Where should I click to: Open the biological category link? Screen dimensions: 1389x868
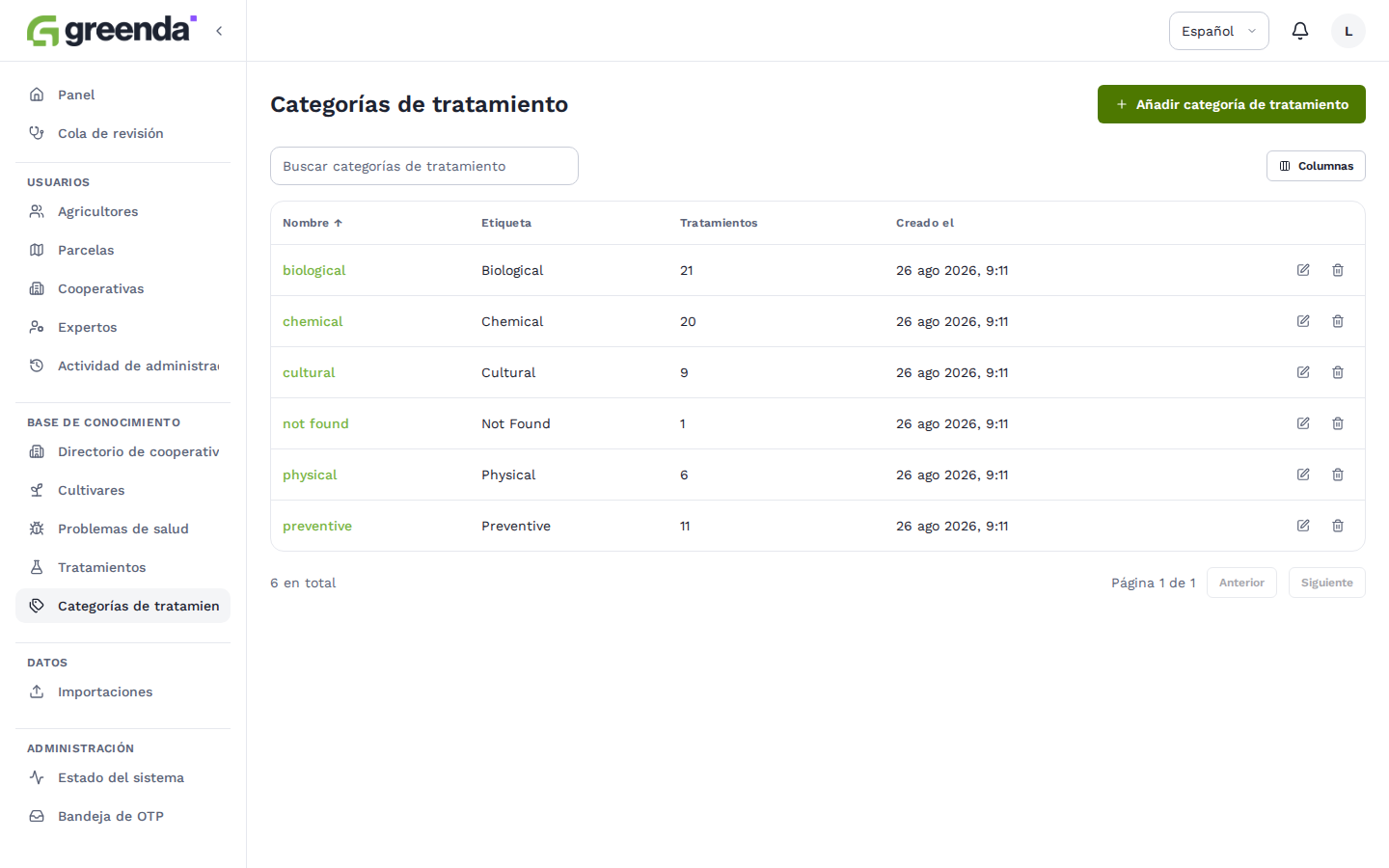[313, 270]
